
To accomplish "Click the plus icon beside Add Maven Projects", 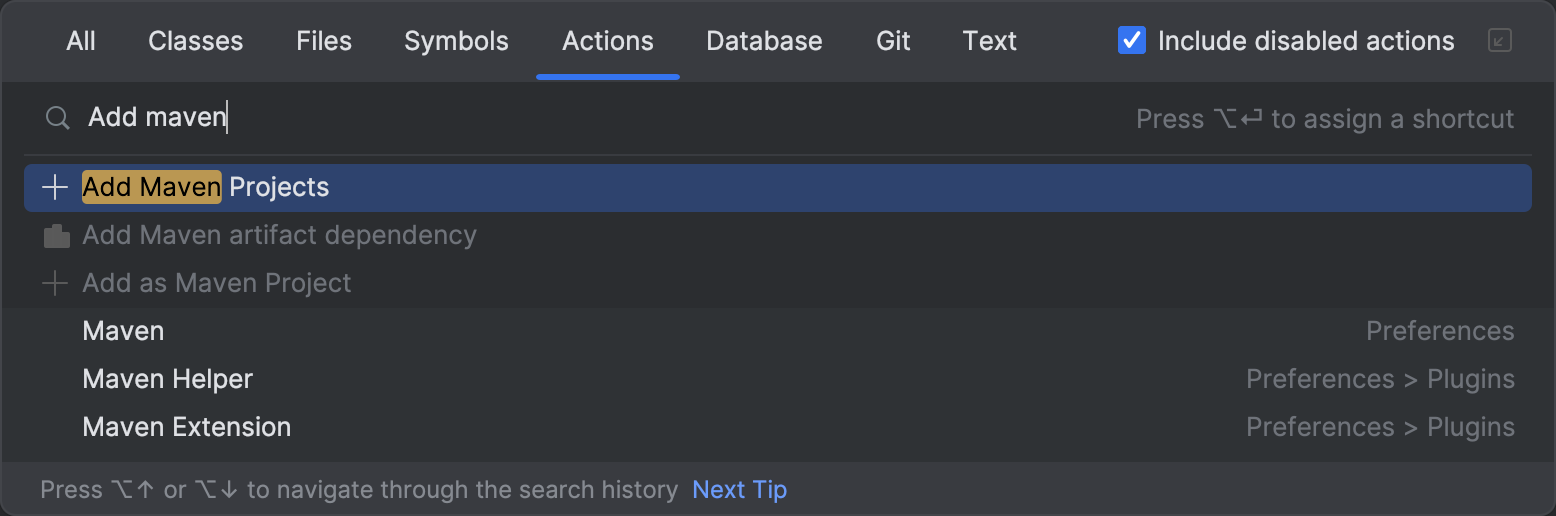I will [x=55, y=188].
